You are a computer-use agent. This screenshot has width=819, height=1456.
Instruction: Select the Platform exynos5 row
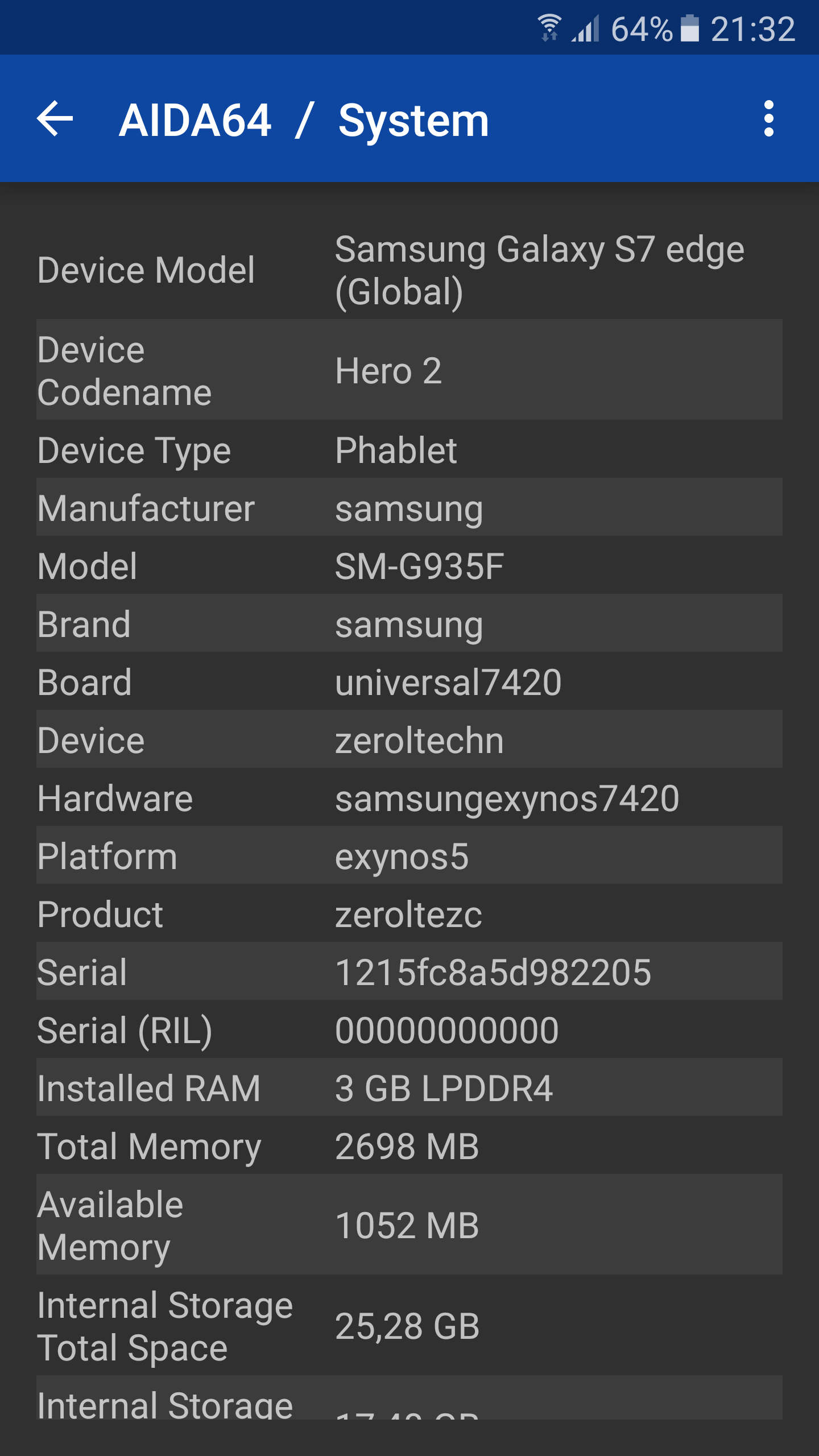click(x=409, y=856)
